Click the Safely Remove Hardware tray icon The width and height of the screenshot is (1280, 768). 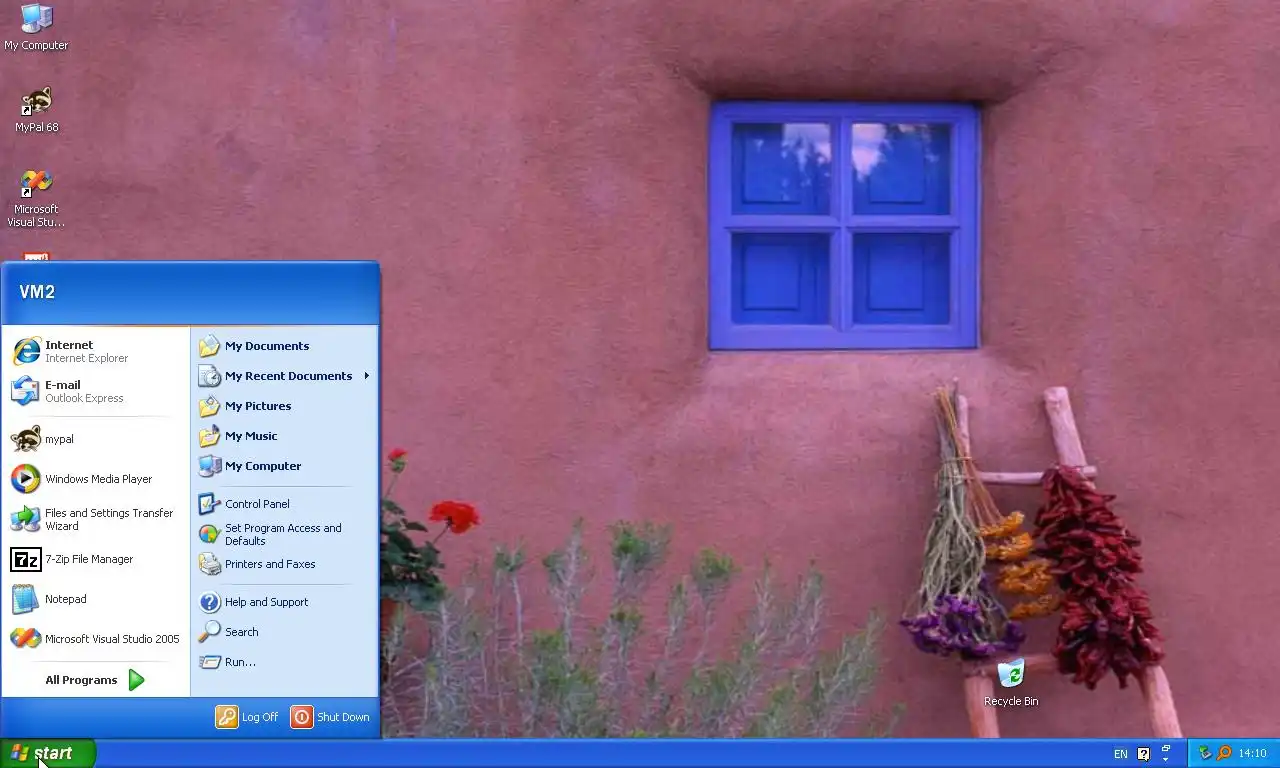click(x=1205, y=753)
